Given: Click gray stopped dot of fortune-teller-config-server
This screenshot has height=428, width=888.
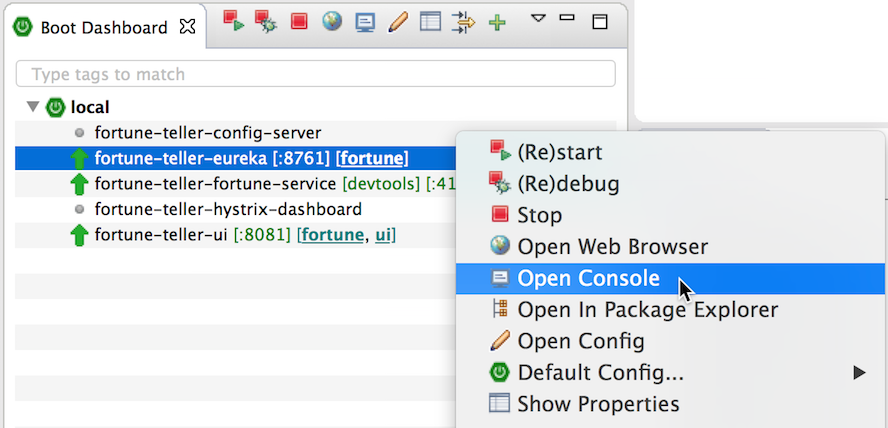Looking at the screenshot, I should 79,133.
